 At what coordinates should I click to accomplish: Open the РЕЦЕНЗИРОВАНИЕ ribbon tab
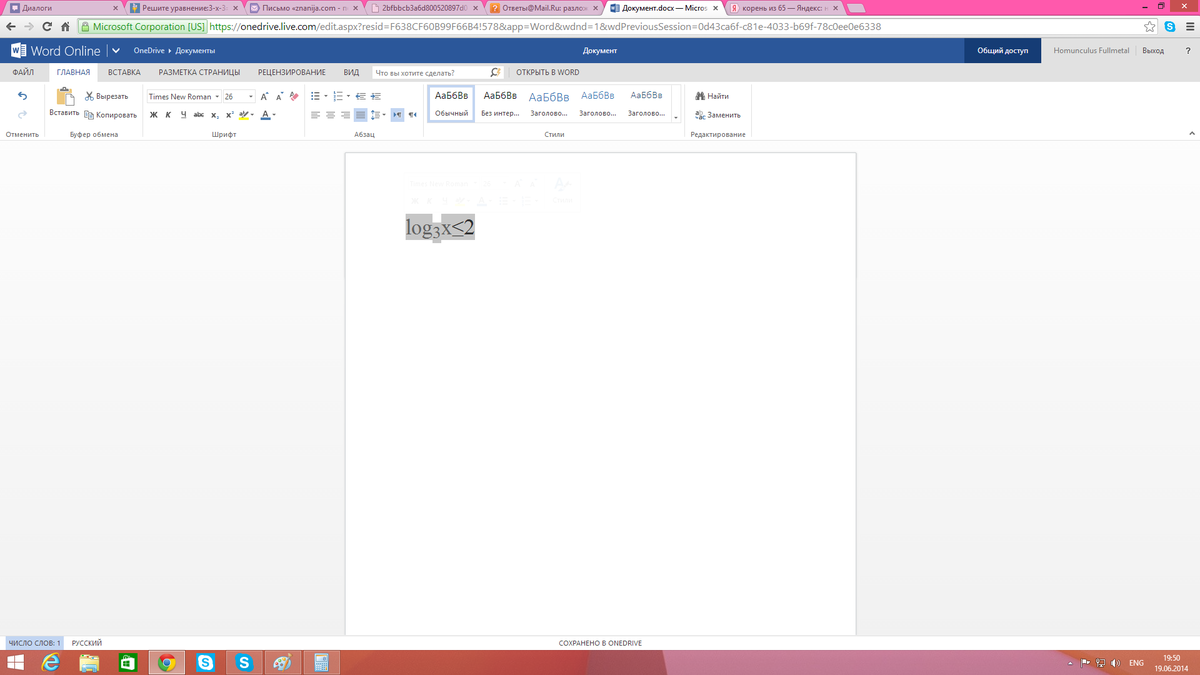[291, 72]
